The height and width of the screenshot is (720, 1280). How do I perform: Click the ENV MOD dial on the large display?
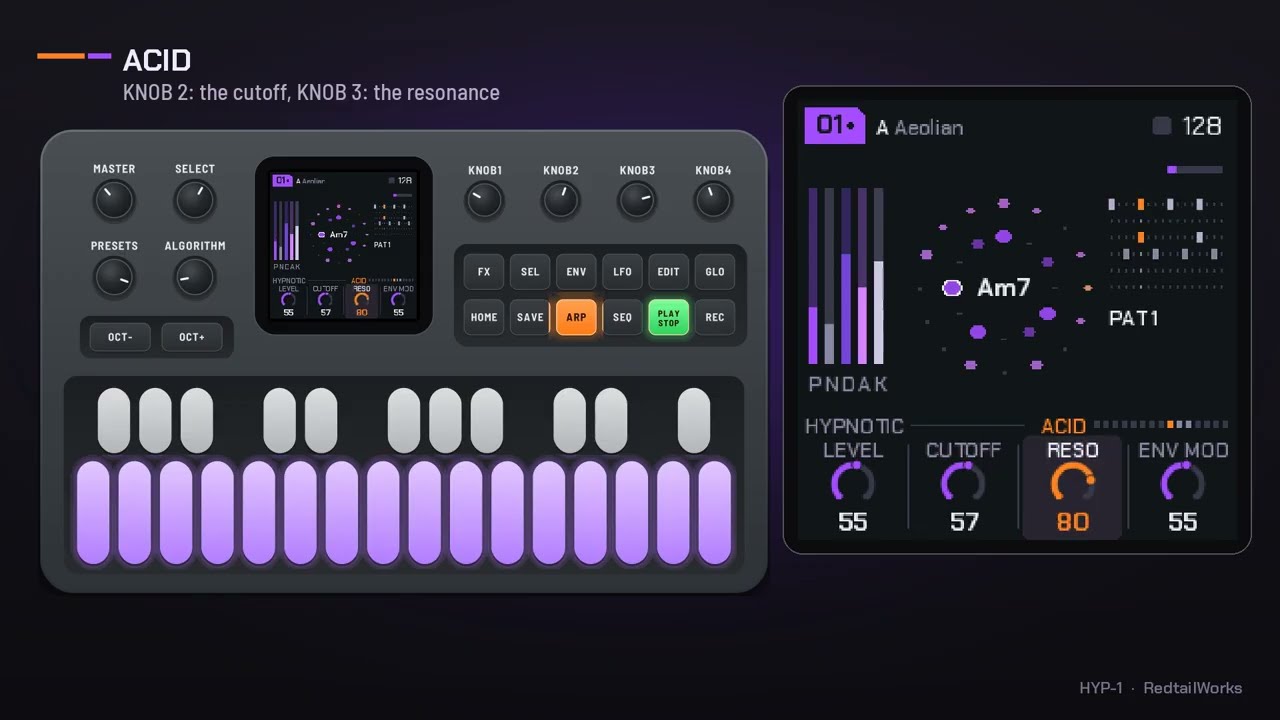click(1183, 483)
